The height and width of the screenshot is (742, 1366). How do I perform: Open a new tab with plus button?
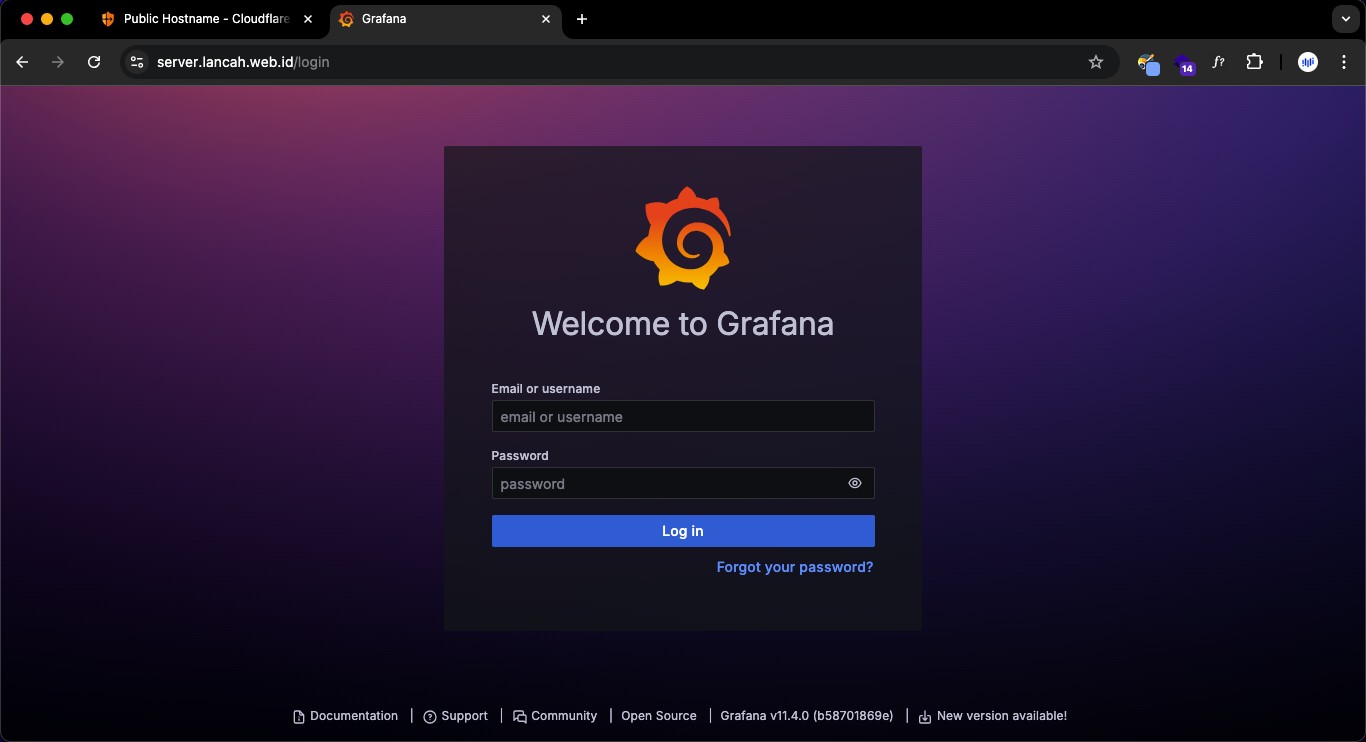pyautogui.click(x=582, y=19)
